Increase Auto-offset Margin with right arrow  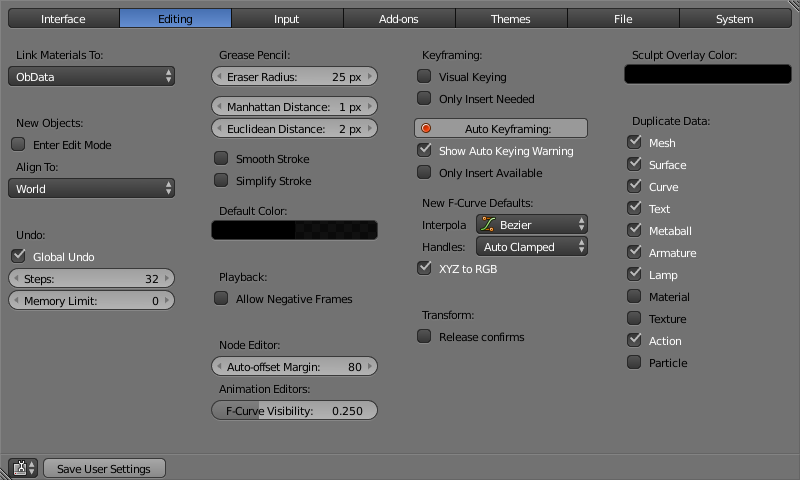coord(371,367)
